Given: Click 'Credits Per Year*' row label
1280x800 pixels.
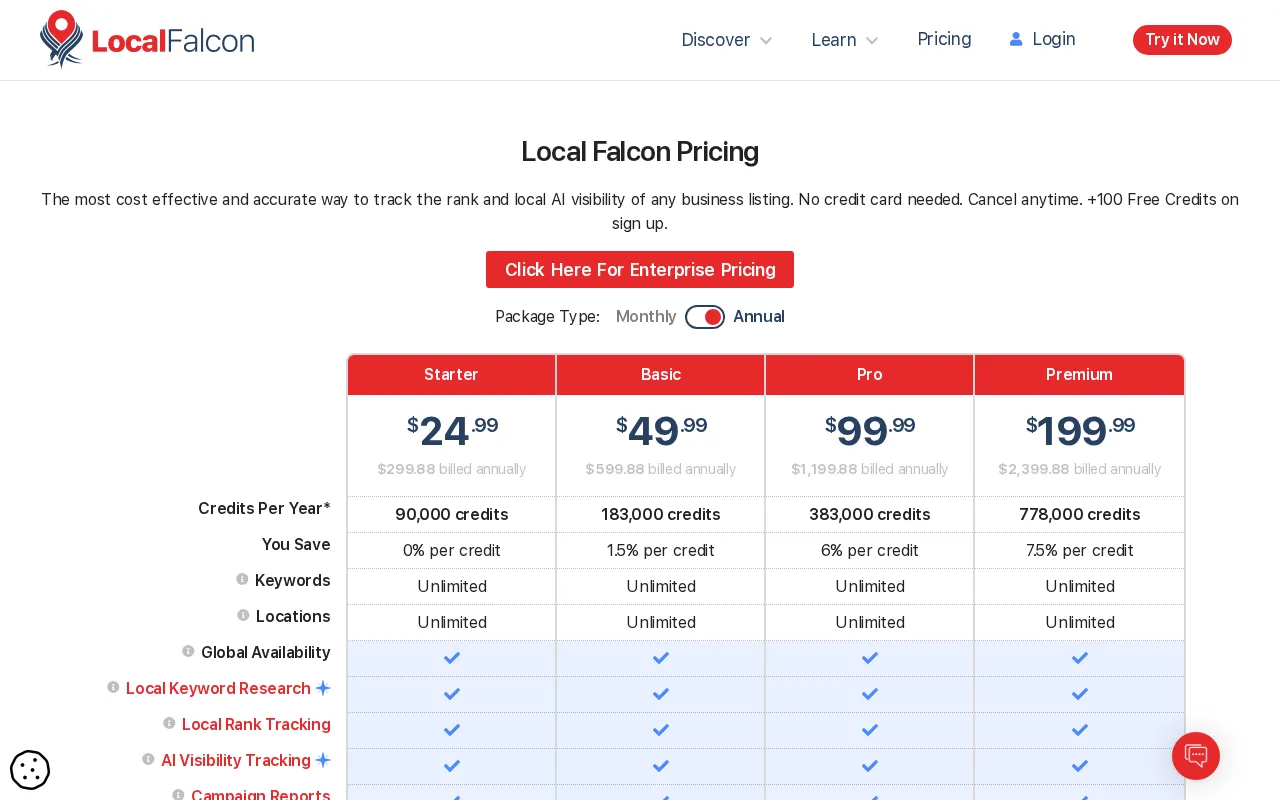Looking at the screenshot, I should pyautogui.click(x=264, y=508).
